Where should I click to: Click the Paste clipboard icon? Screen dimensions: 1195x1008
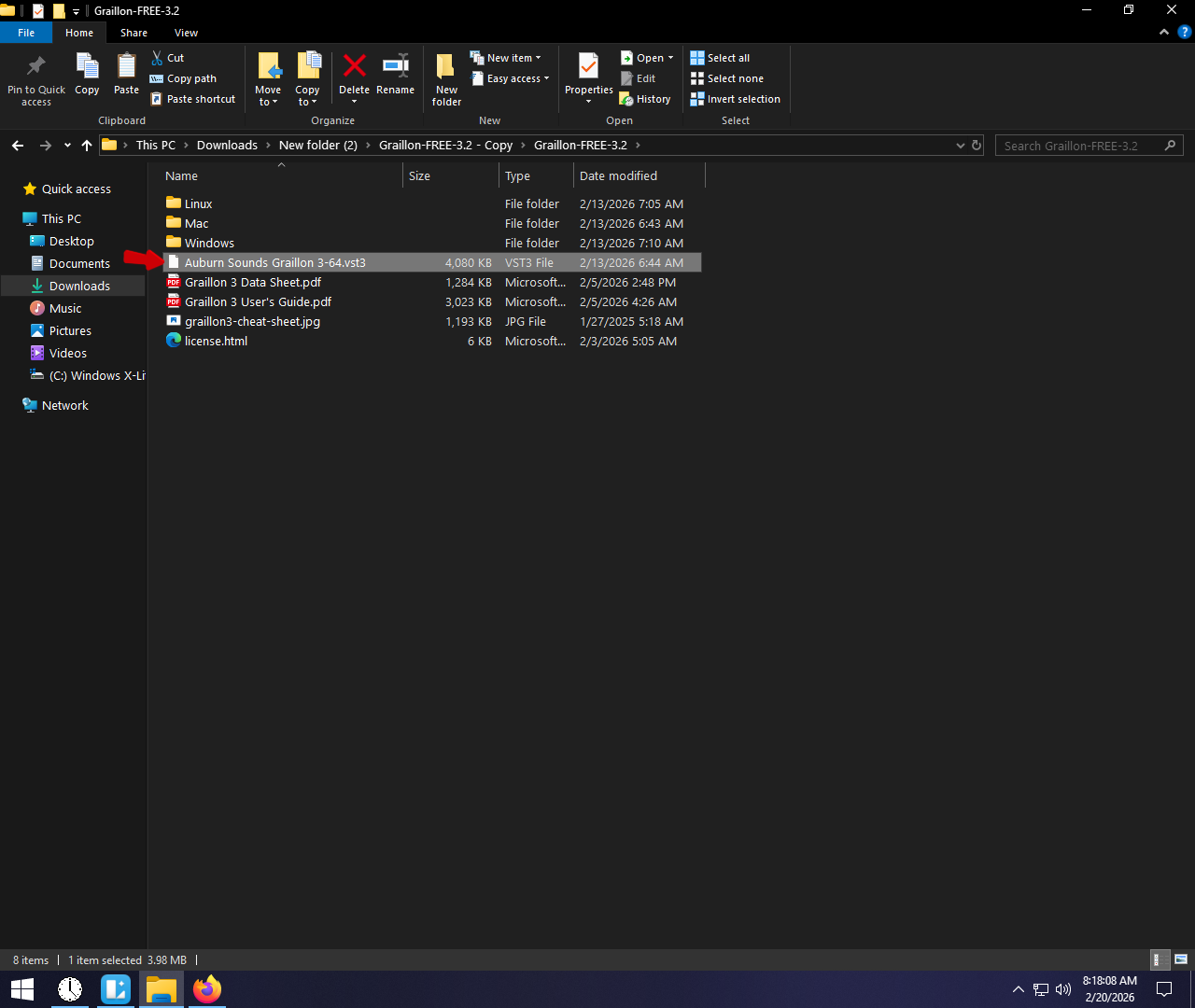coord(126,67)
